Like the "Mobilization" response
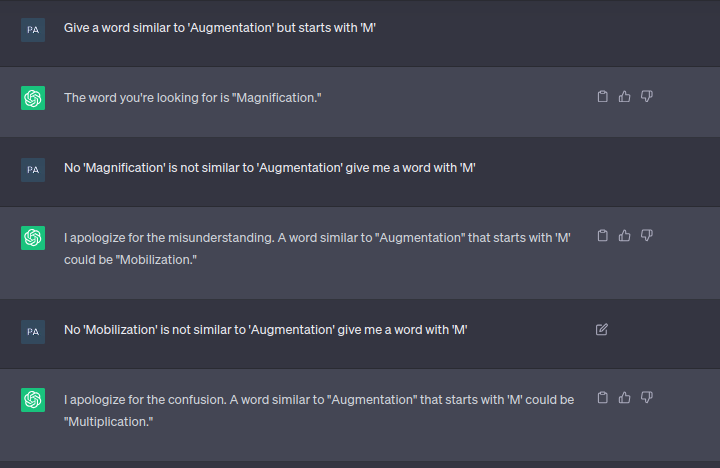 tap(624, 236)
